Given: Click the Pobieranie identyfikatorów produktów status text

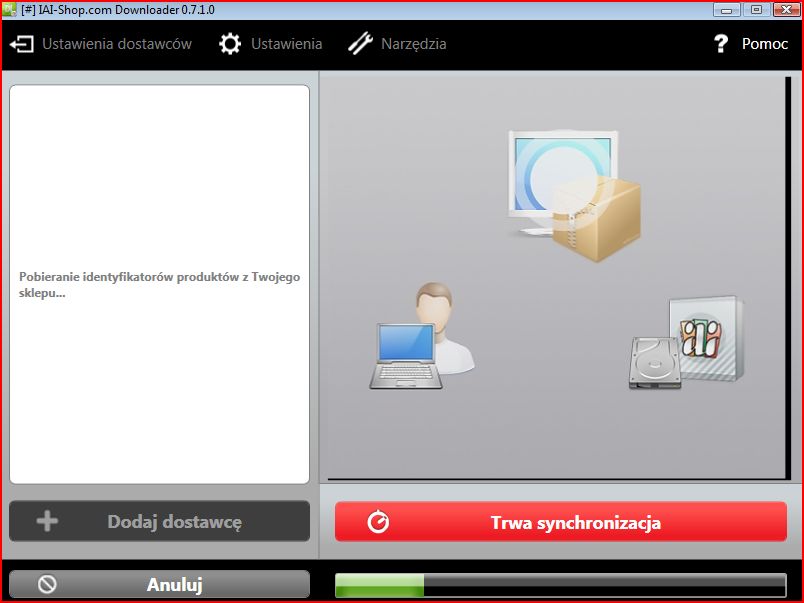Looking at the screenshot, I should 159,285.
